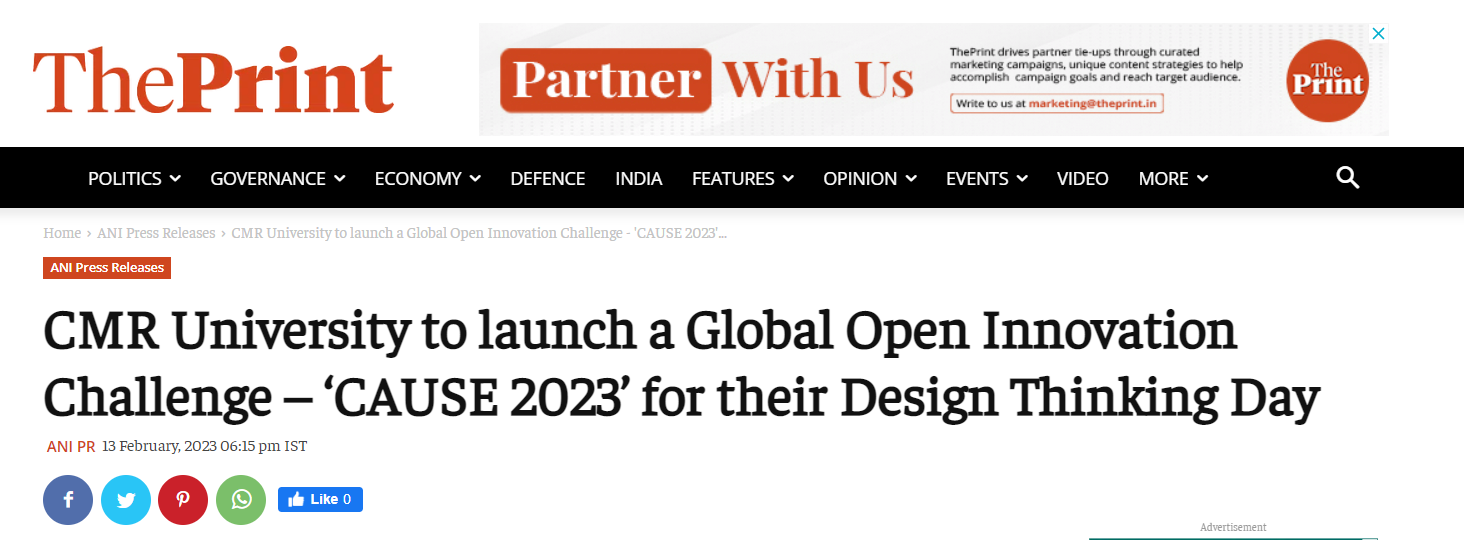Select India in the navigation bar
Image resolution: width=1464 pixels, height=540 pixels.
click(x=638, y=179)
